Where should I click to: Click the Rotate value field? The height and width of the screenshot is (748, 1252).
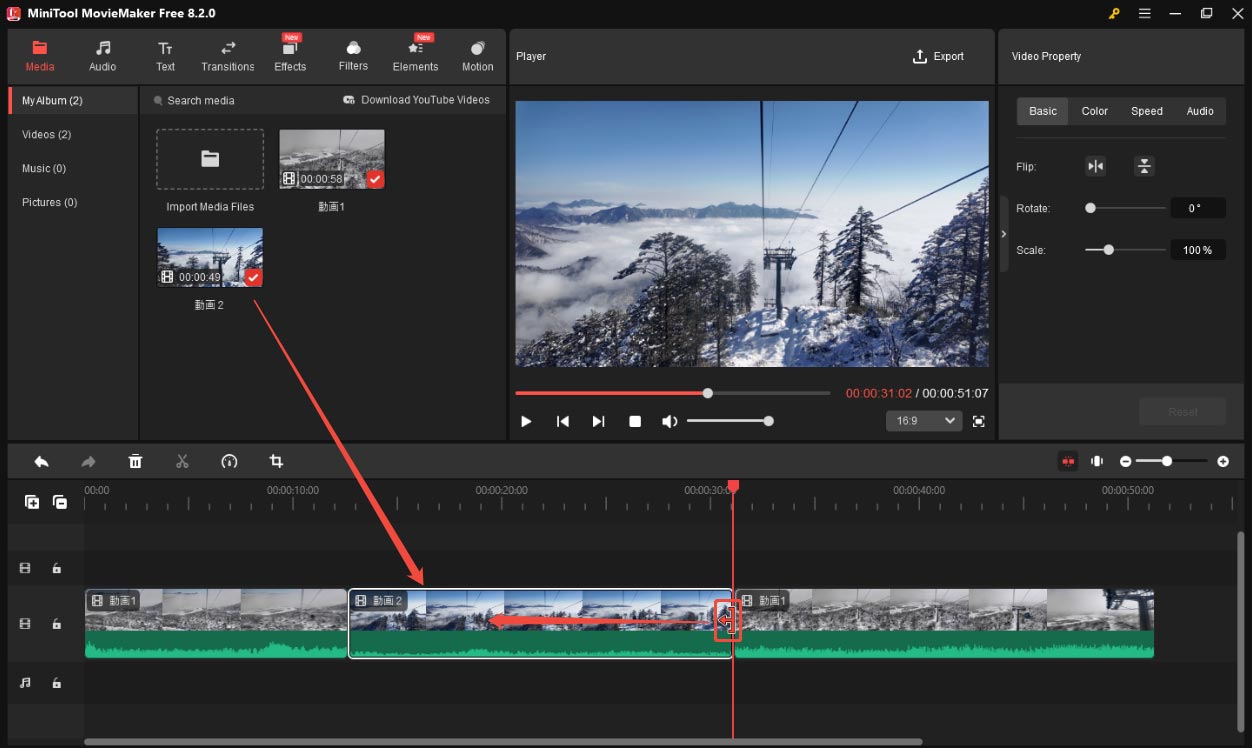tap(1197, 208)
